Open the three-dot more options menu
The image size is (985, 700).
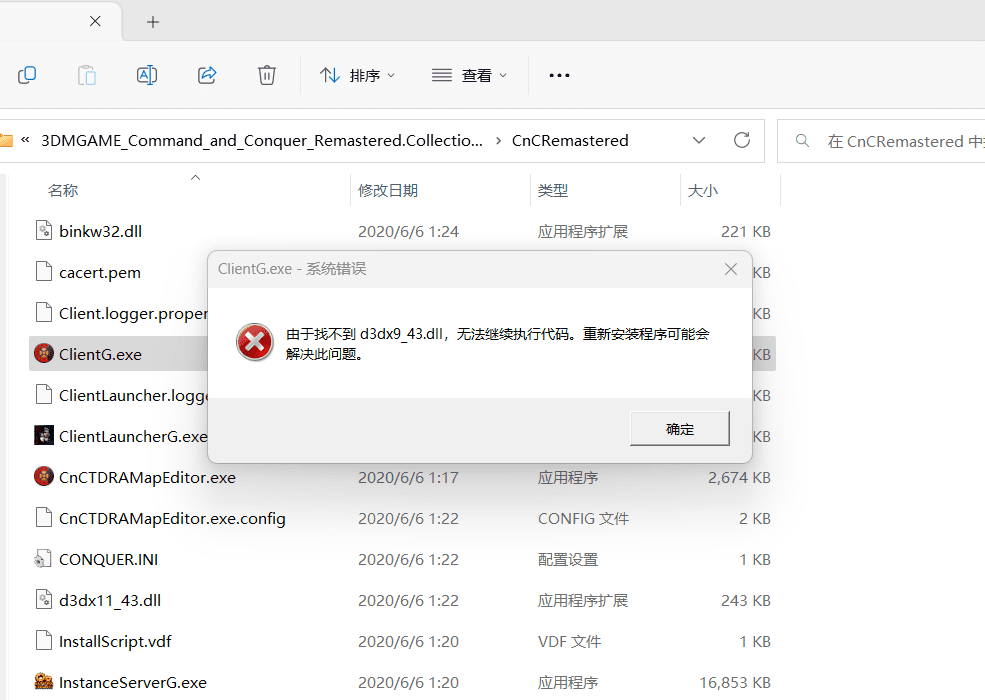(x=559, y=75)
